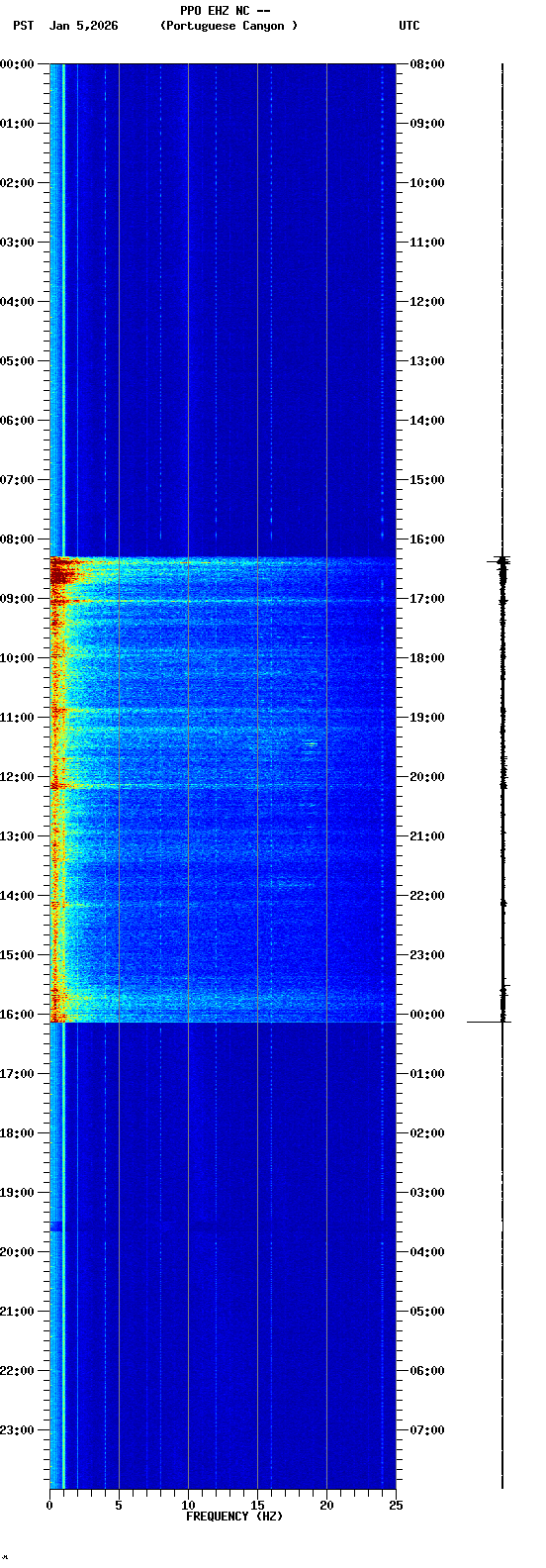
Task: Click the 13:00 UTC time label
Action: (x=427, y=361)
